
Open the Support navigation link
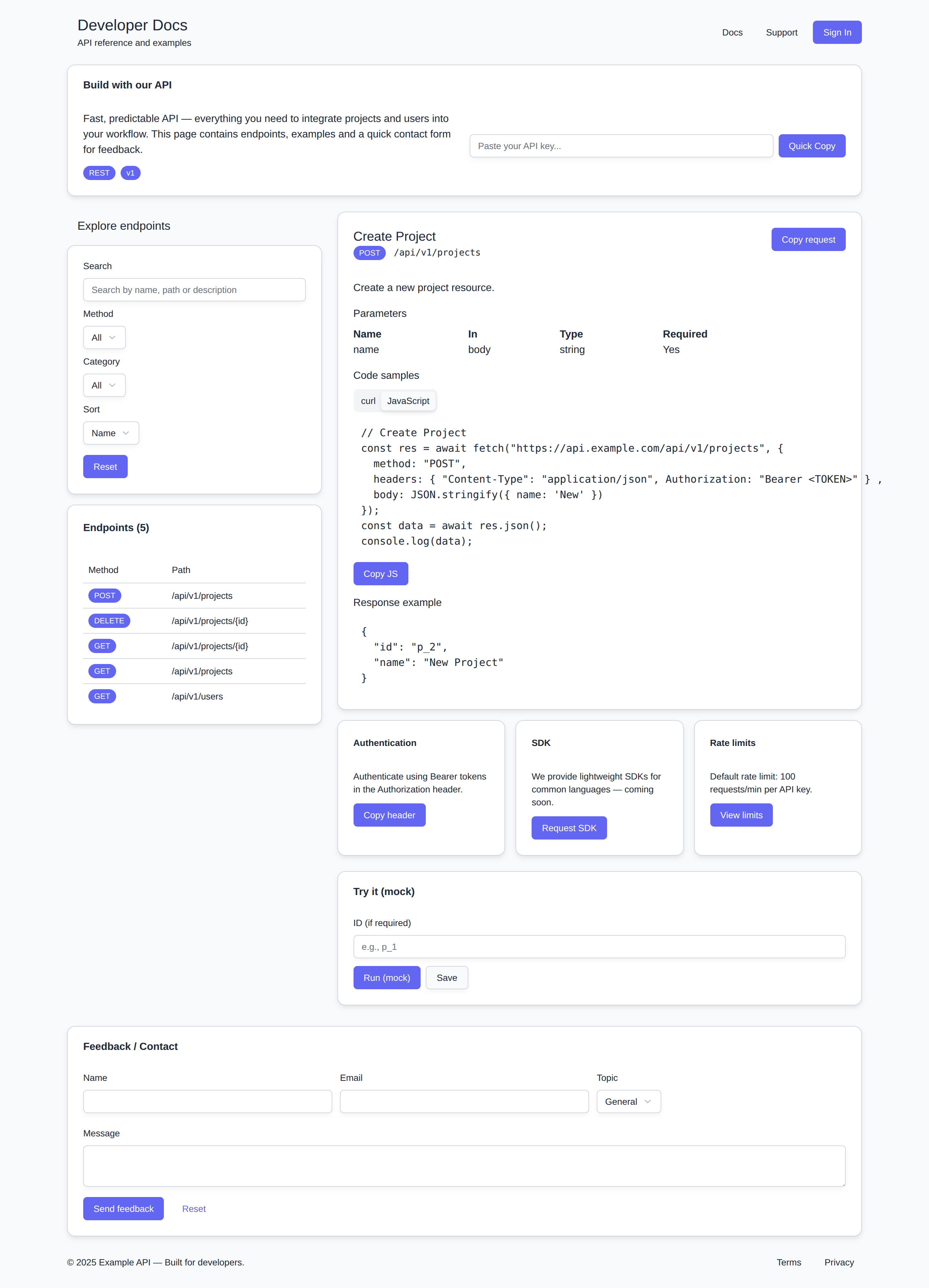click(781, 32)
